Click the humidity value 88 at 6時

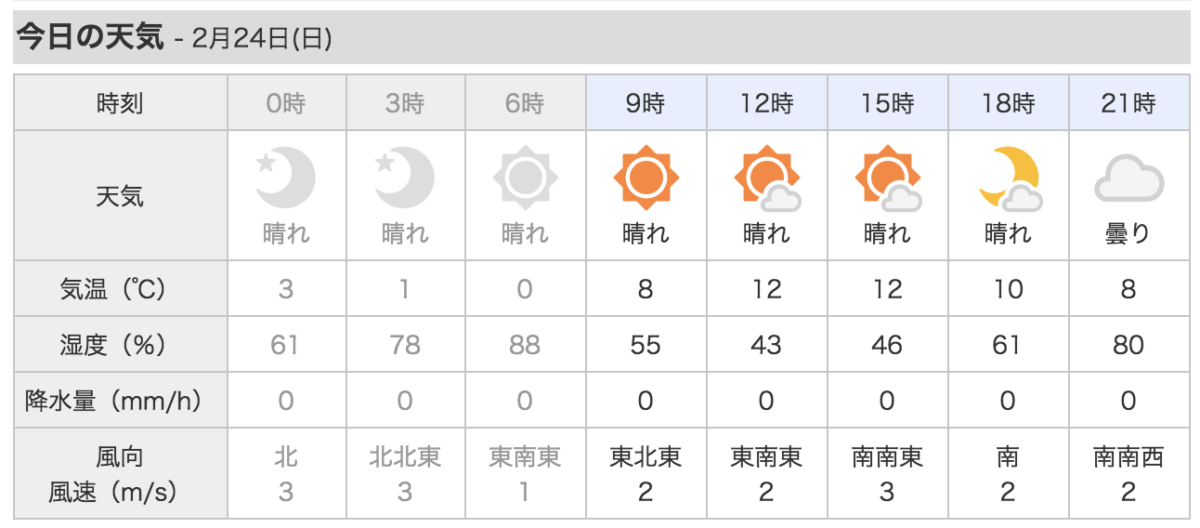coord(525,346)
